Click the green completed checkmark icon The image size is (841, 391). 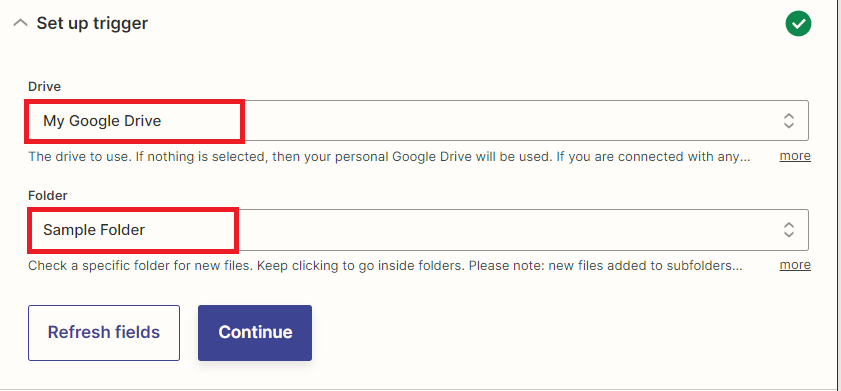[x=798, y=24]
